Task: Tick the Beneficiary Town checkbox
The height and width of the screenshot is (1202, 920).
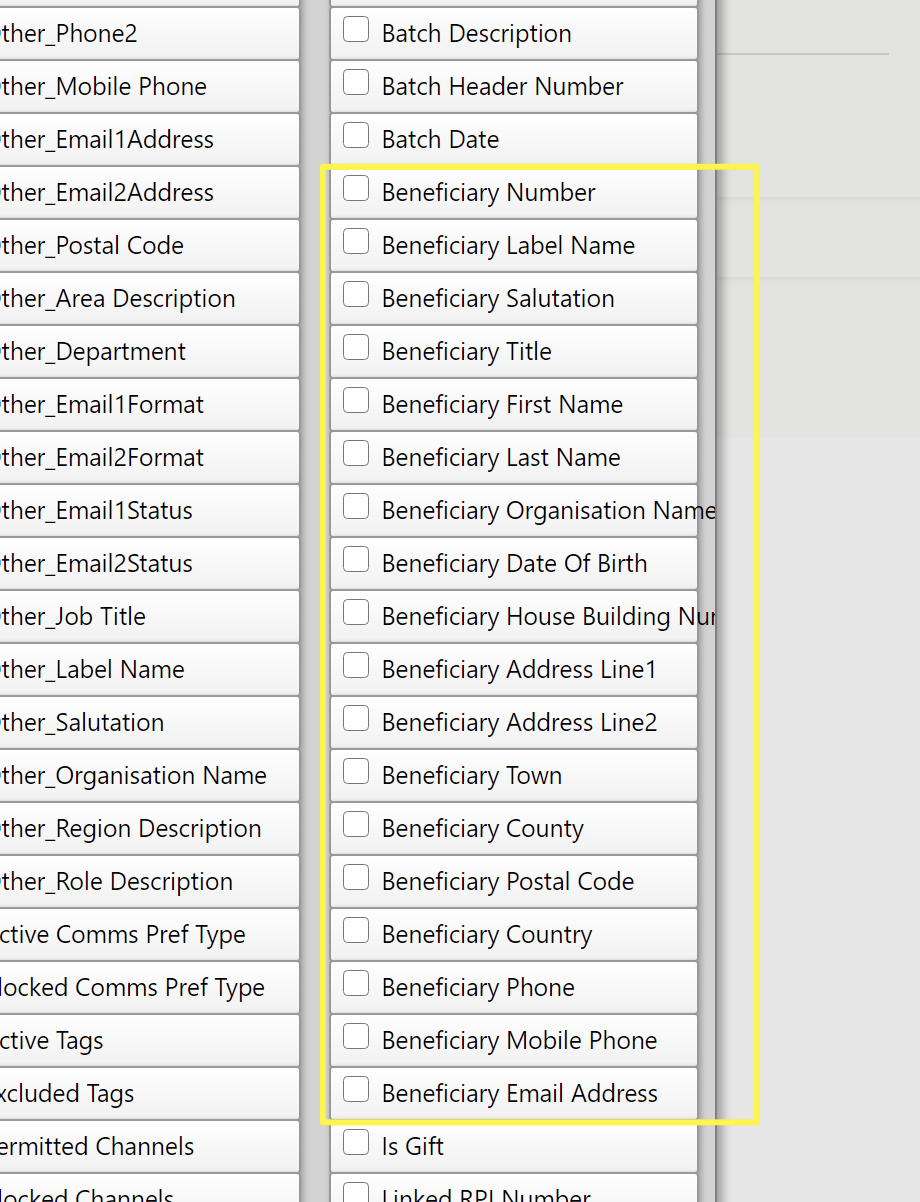Action: point(356,772)
